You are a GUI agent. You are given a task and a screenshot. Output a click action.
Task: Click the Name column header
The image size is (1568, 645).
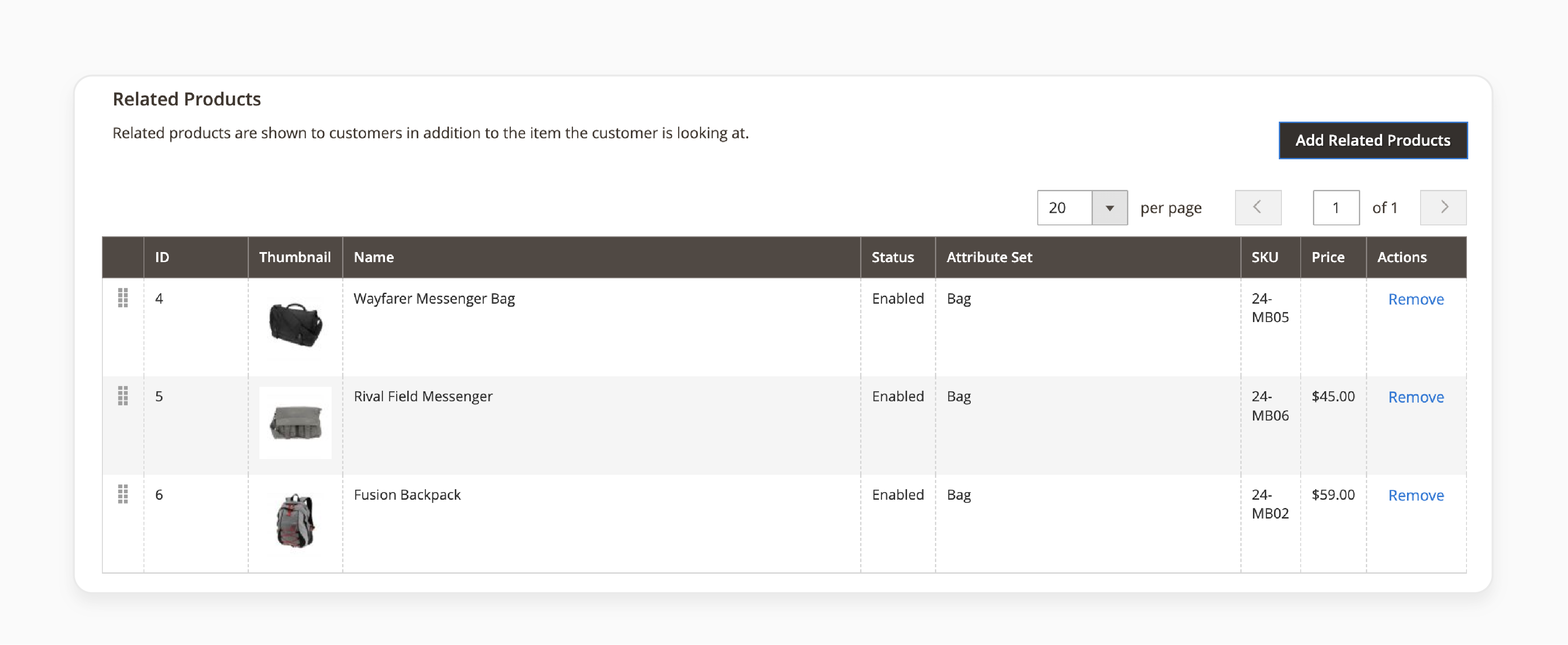(x=602, y=258)
